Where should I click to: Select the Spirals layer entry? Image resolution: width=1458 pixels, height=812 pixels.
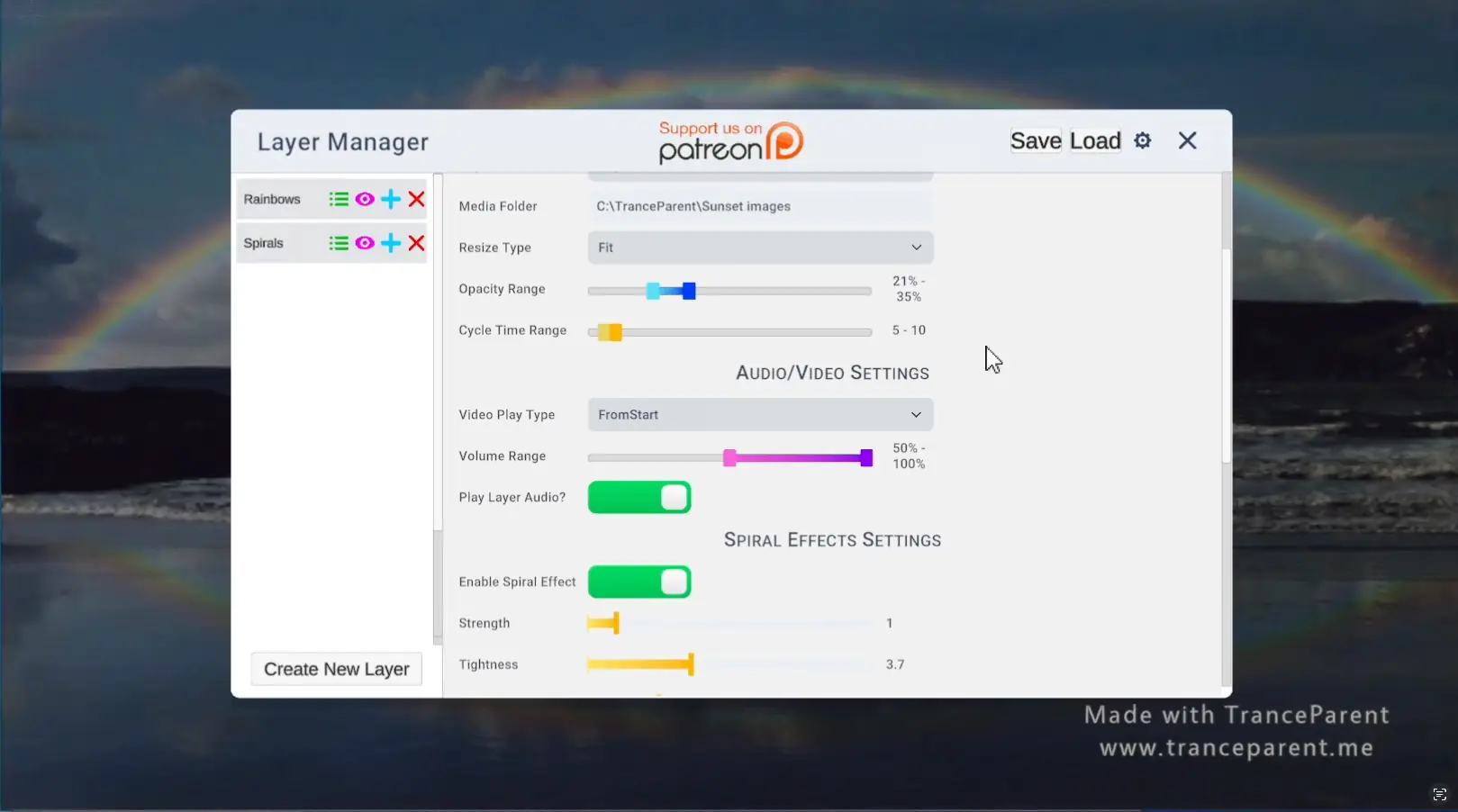coord(264,243)
